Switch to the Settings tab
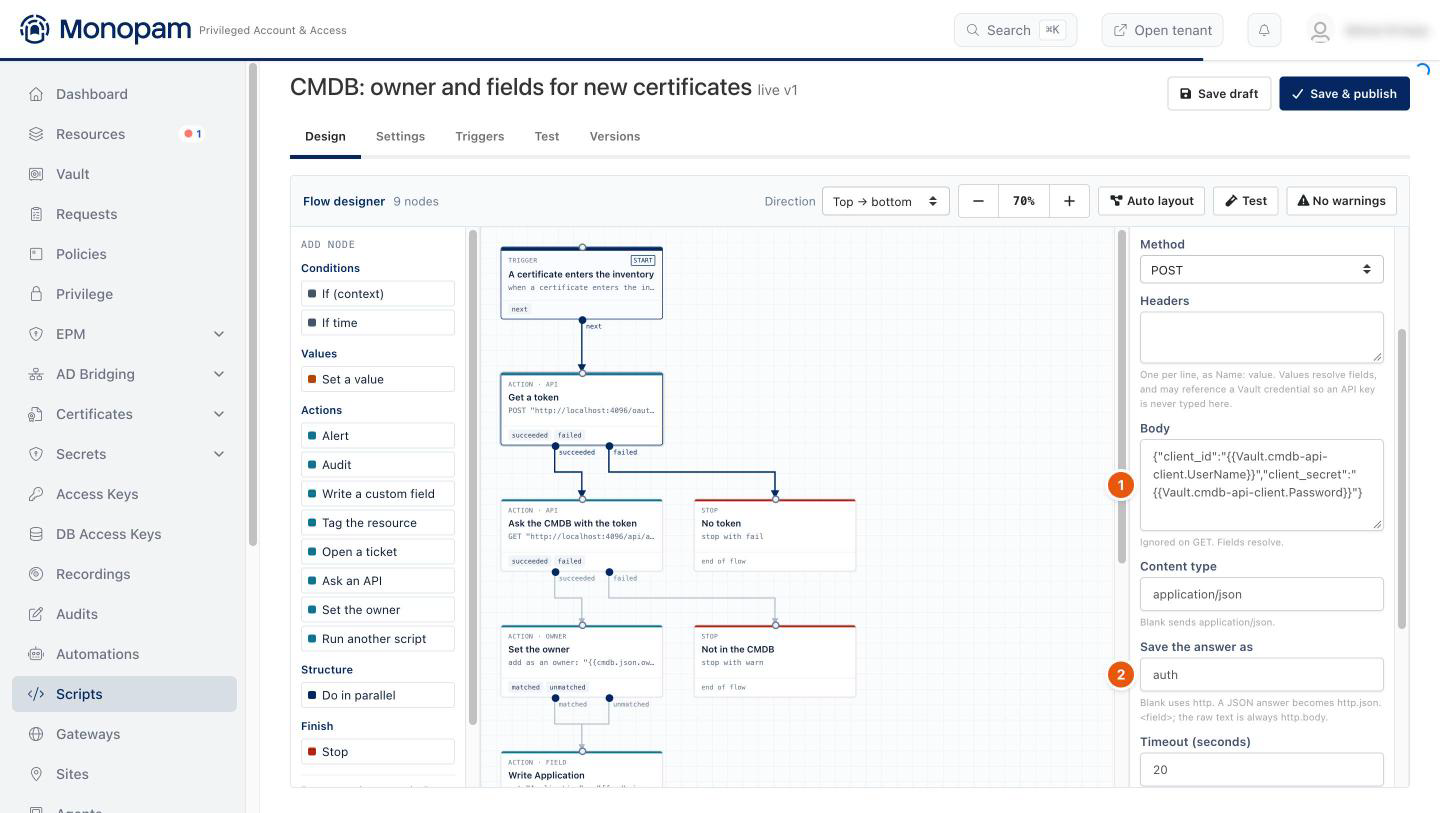The image size is (1440, 813). (x=400, y=136)
